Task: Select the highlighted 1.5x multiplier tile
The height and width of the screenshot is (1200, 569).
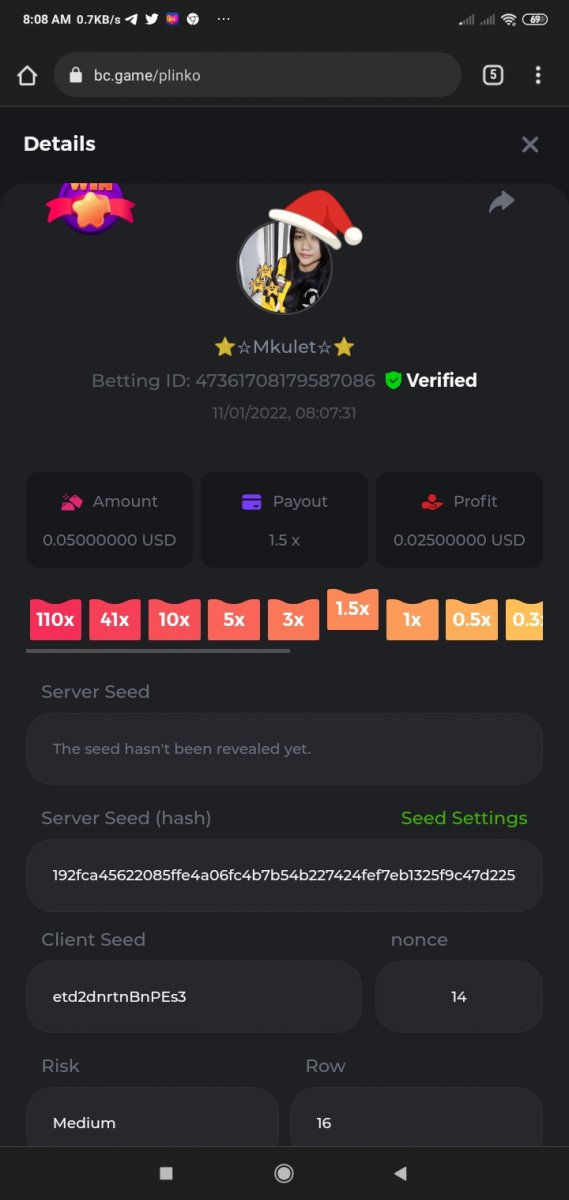Action: [x=352, y=609]
